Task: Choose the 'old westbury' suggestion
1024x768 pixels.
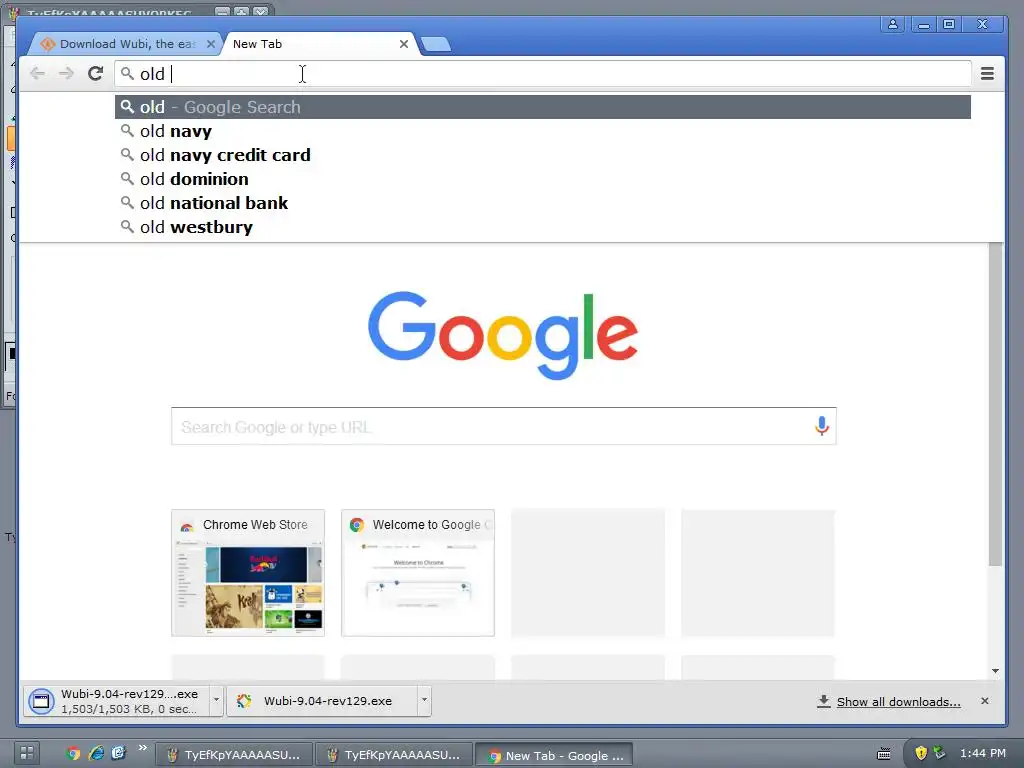Action: click(x=543, y=227)
